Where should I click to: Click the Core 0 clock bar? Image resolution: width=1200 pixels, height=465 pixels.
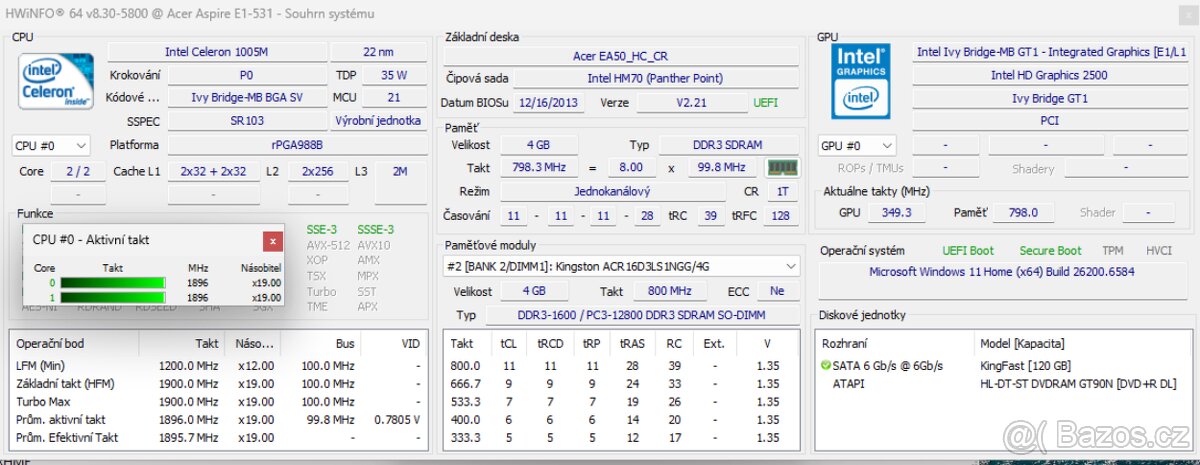click(114, 284)
